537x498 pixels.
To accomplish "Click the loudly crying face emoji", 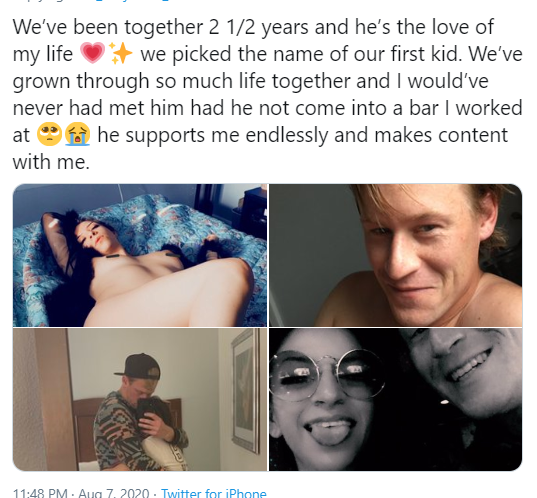I will 77,135.
